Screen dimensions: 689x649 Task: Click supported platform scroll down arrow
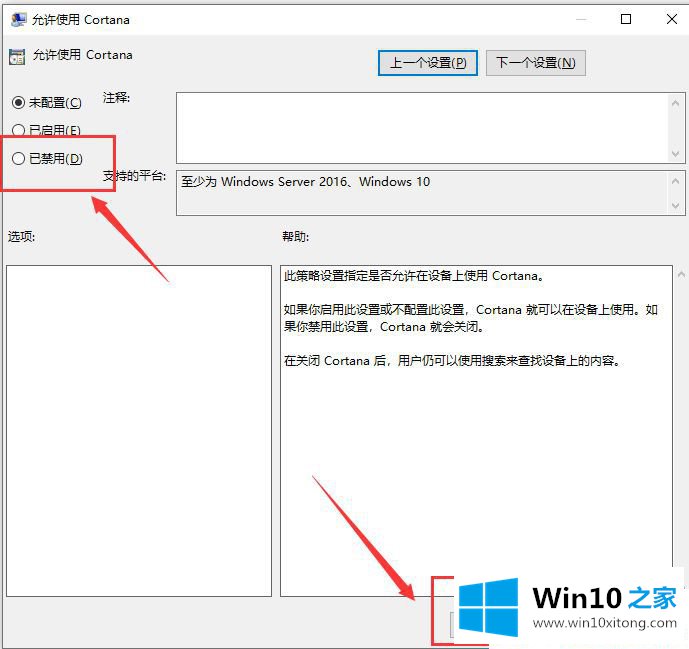coord(675,206)
